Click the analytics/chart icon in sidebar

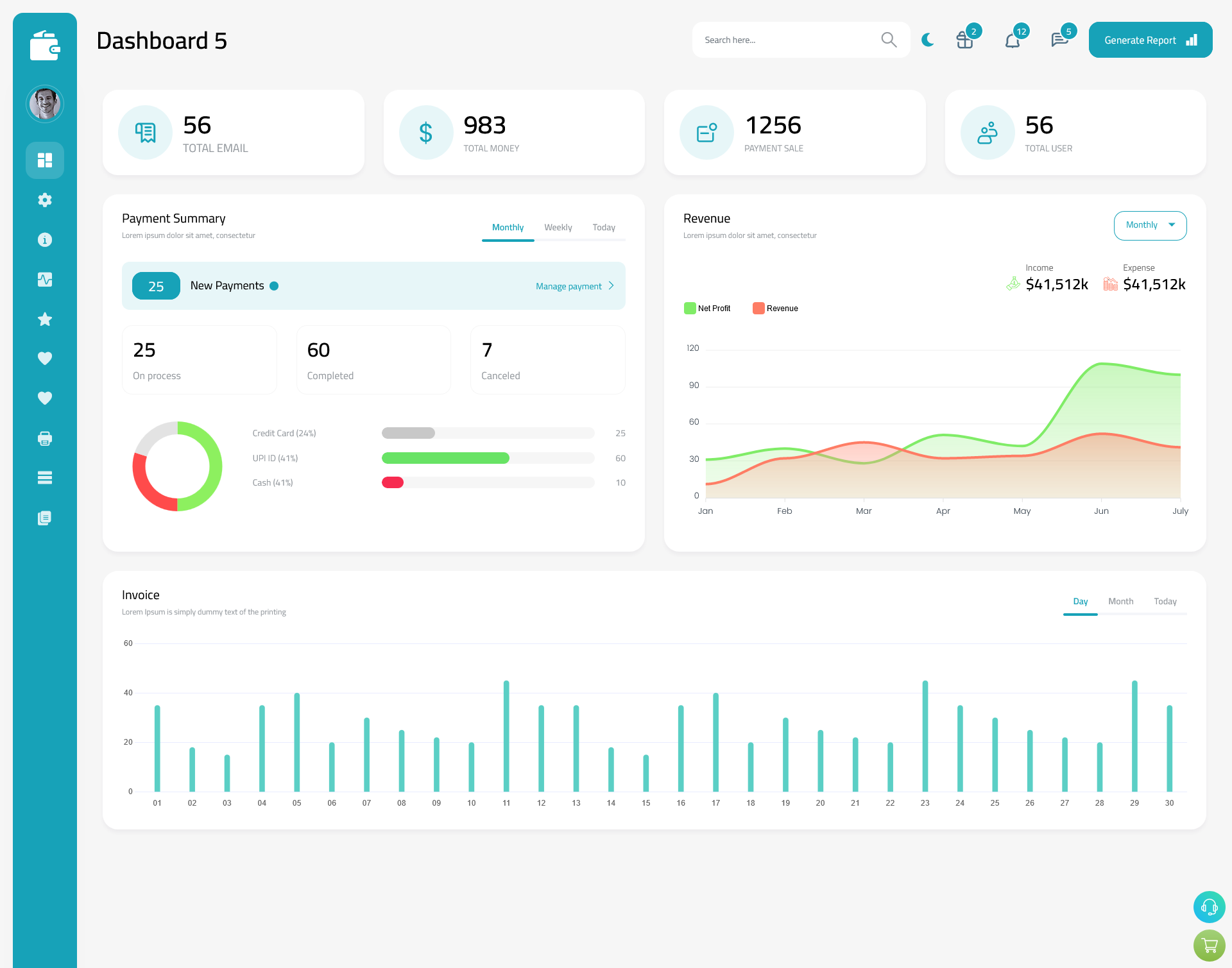coord(45,278)
